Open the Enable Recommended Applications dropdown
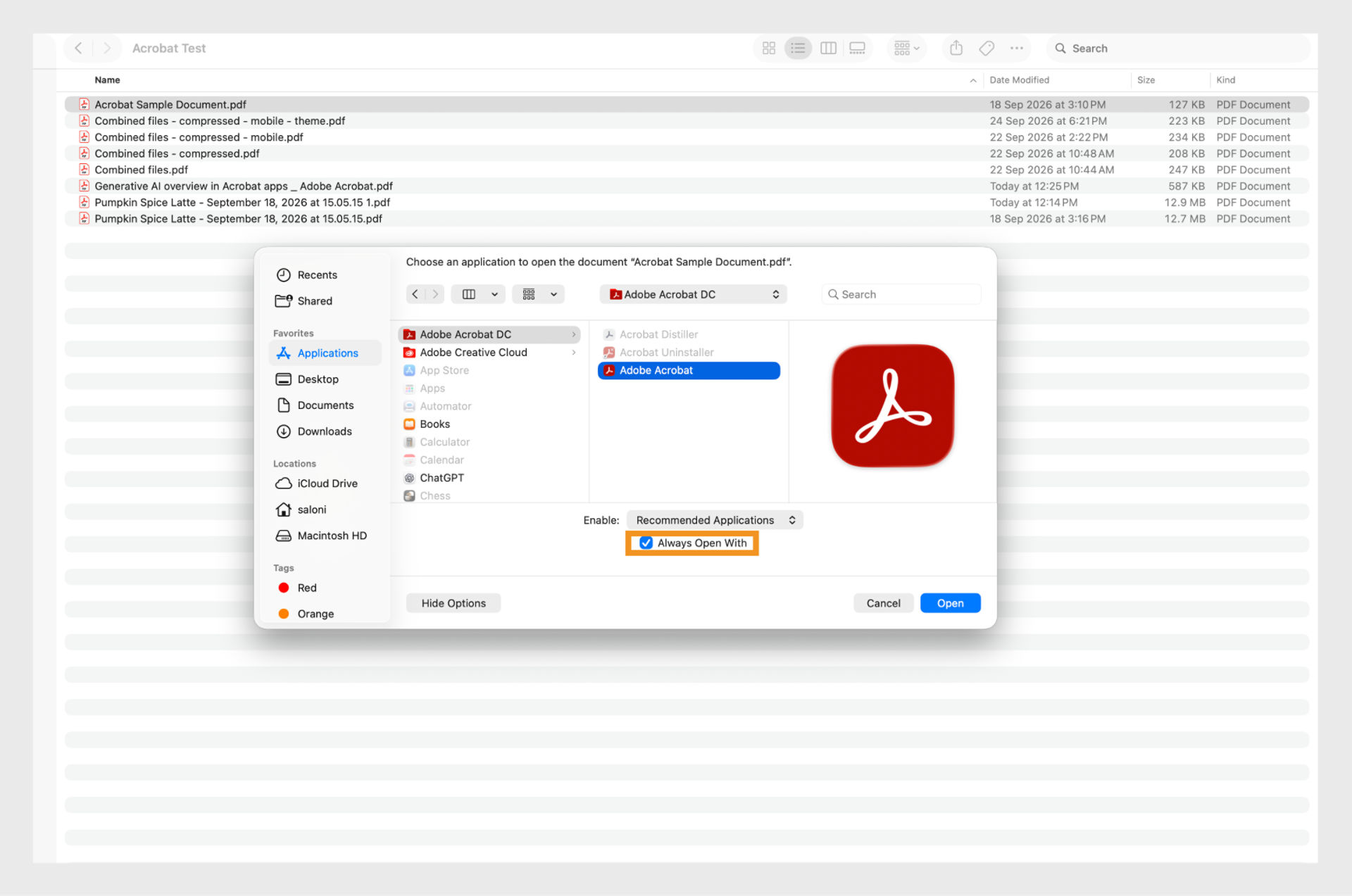 click(x=715, y=519)
